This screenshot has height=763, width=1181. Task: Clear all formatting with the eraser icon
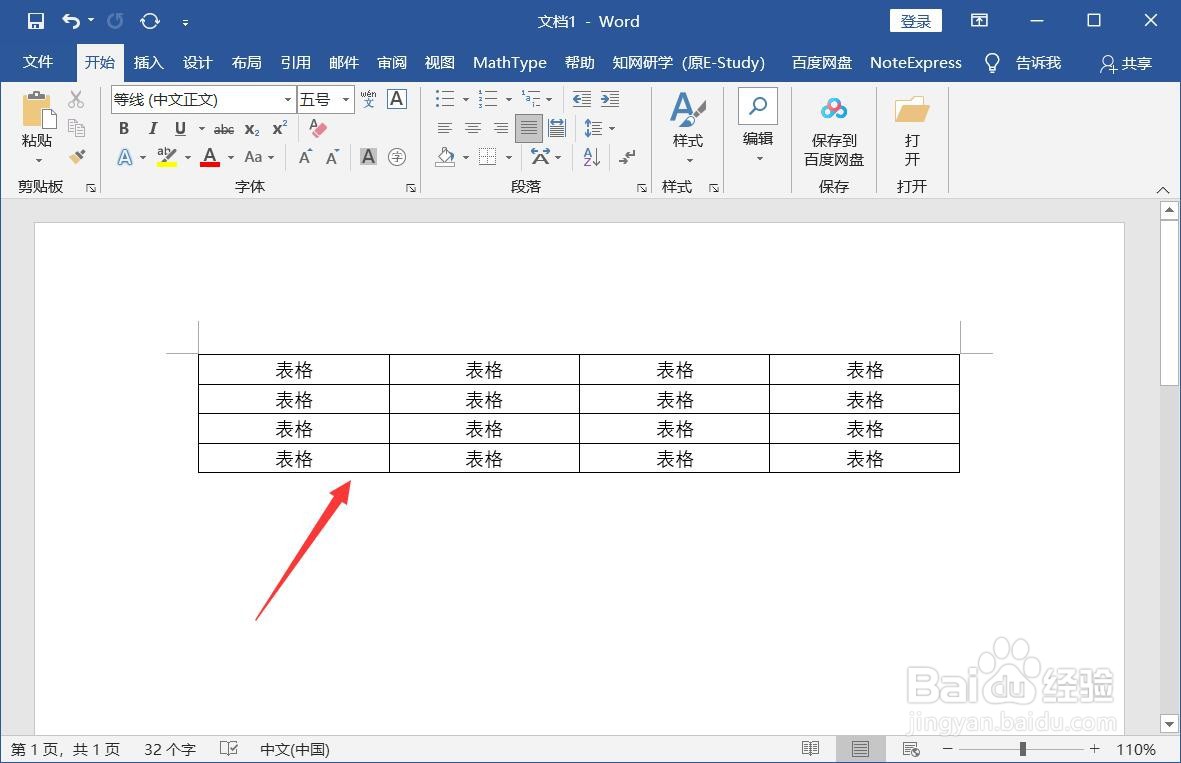318,128
